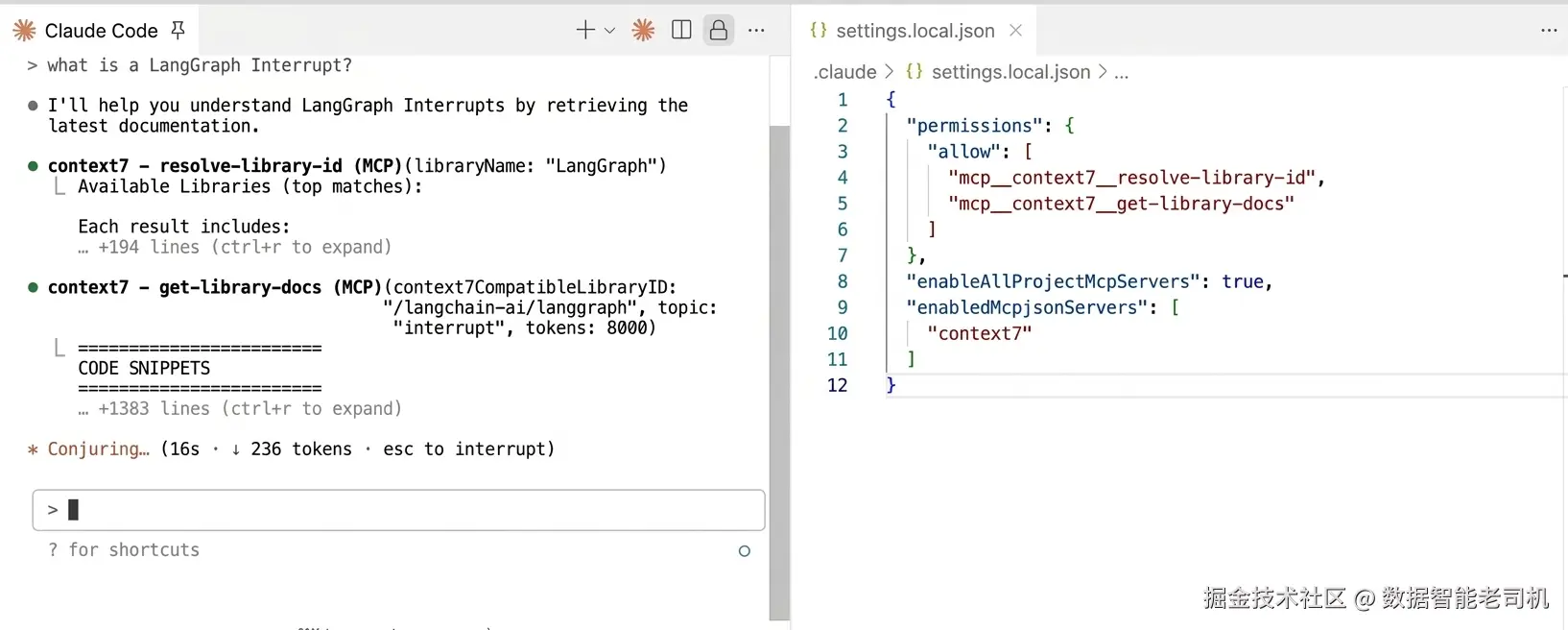Click the "context7" string on line 10
Screen dimensions: 1568x630
[980, 333]
